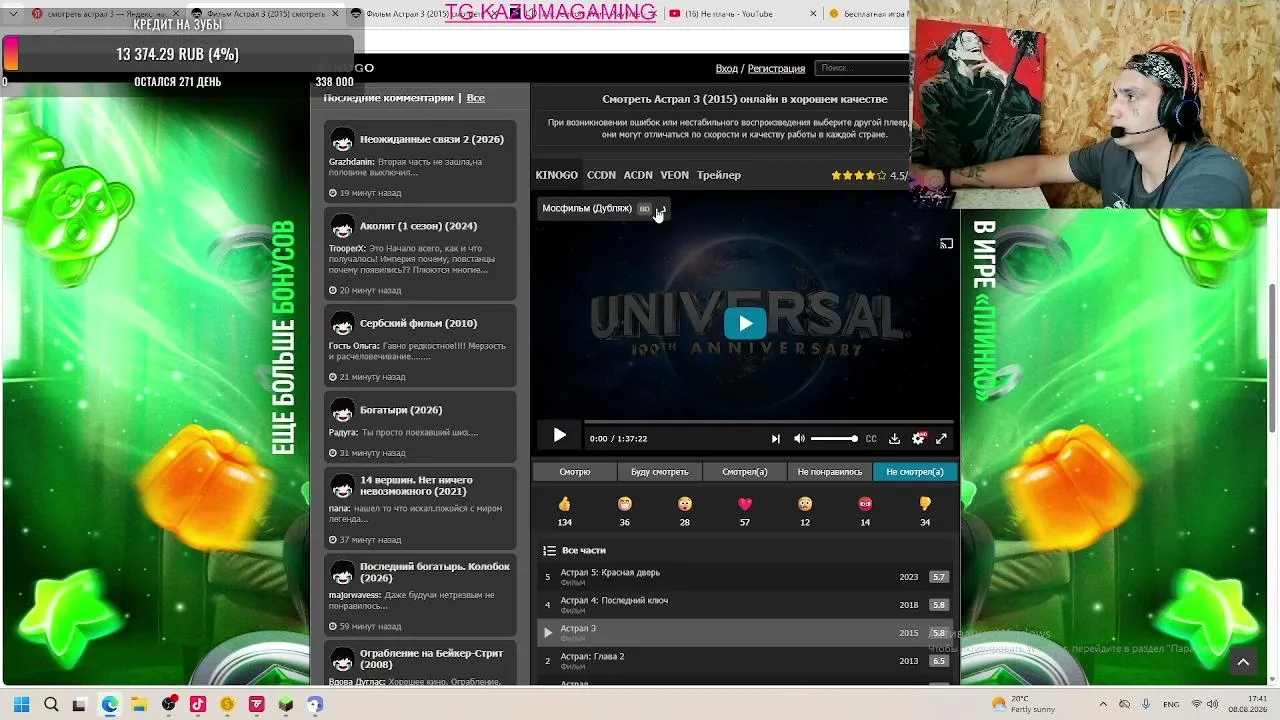Click the scroll-to-top arrow button
Image resolution: width=1280 pixels, height=720 pixels.
[1243, 662]
